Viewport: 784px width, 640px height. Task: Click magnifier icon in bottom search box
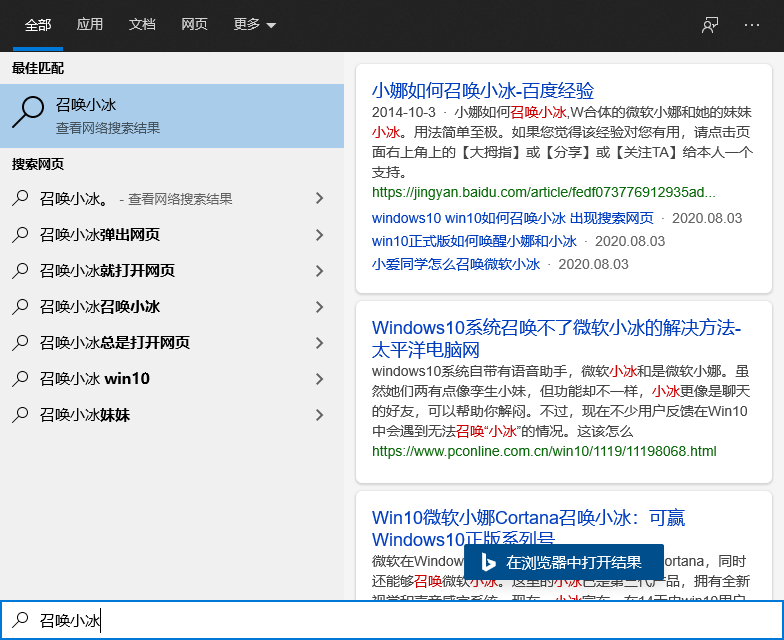click(20, 620)
